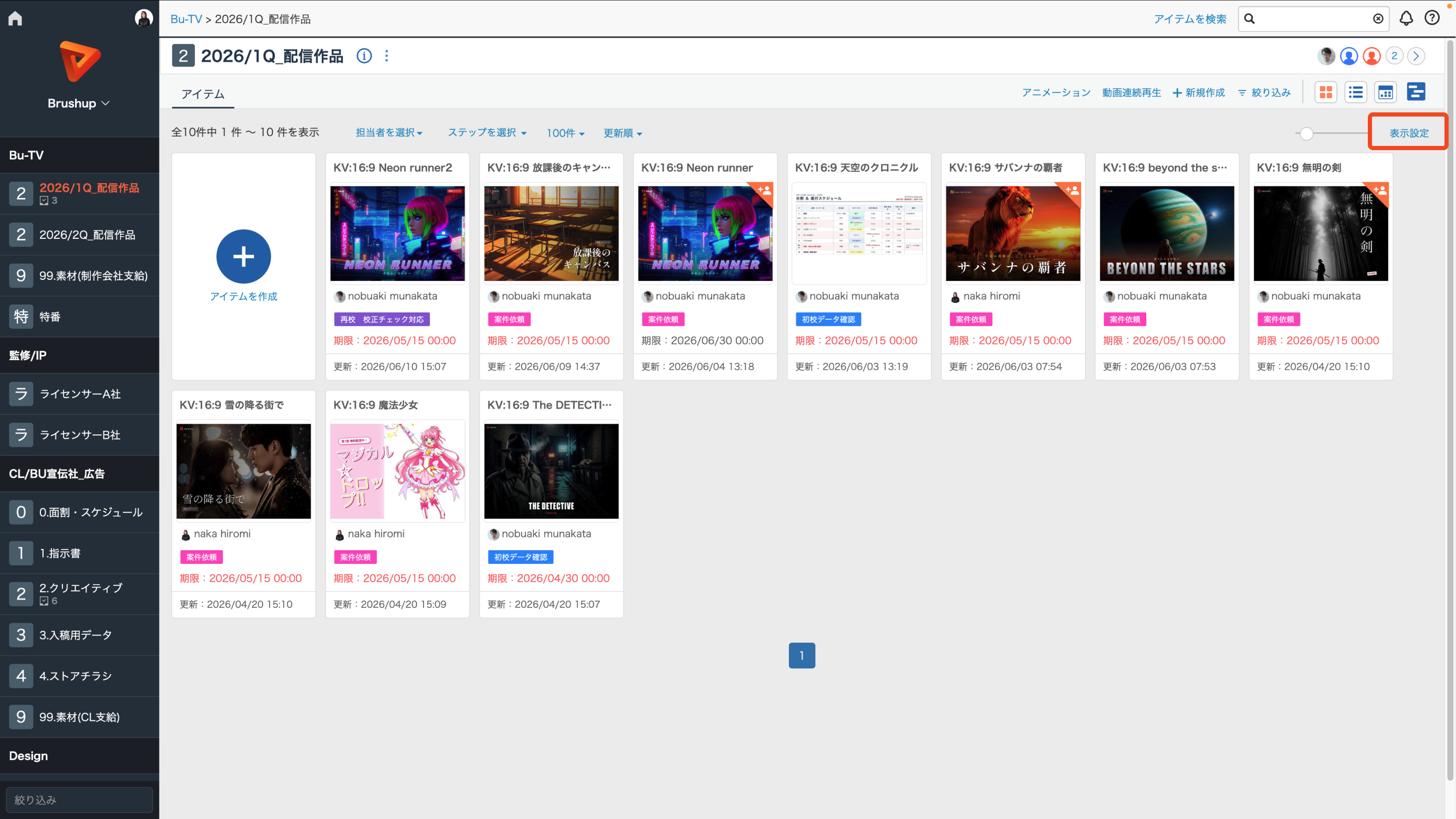Viewport: 1456px width, 819px height.
Task: Open 99.素材(CL支給) project
Action: pos(80,717)
